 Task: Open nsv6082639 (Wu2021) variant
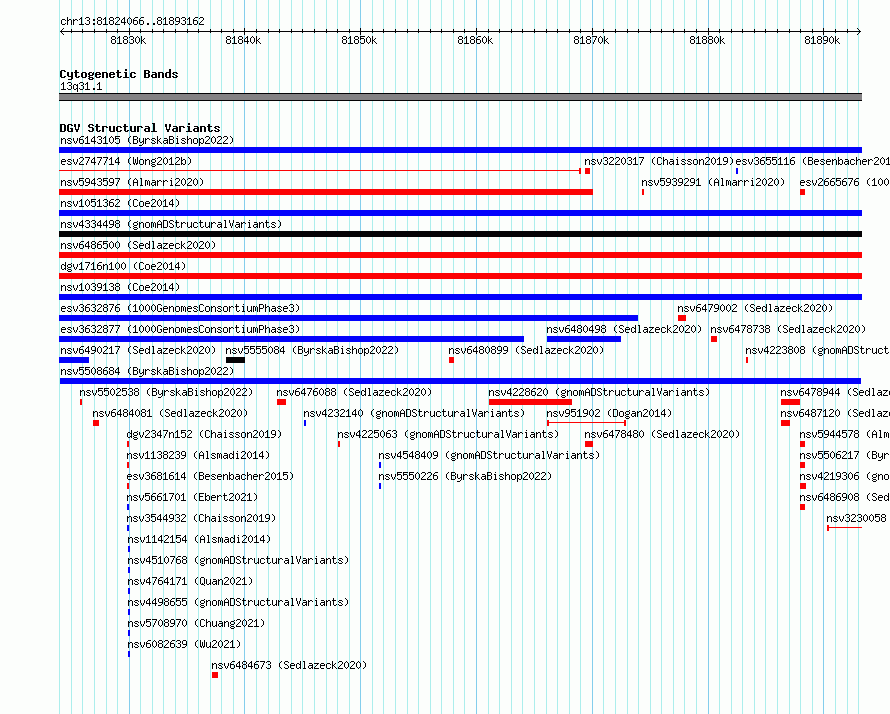click(x=184, y=644)
